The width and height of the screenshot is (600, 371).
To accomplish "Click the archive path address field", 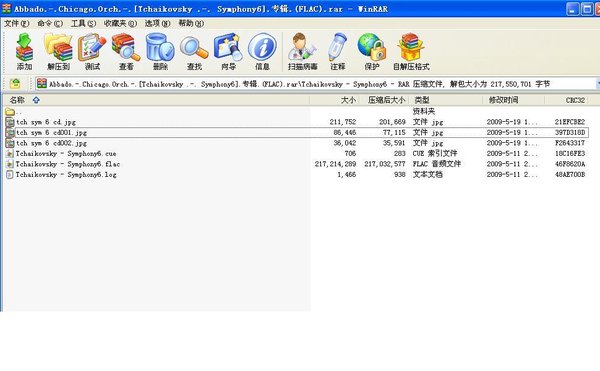I will click(x=316, y=83).
